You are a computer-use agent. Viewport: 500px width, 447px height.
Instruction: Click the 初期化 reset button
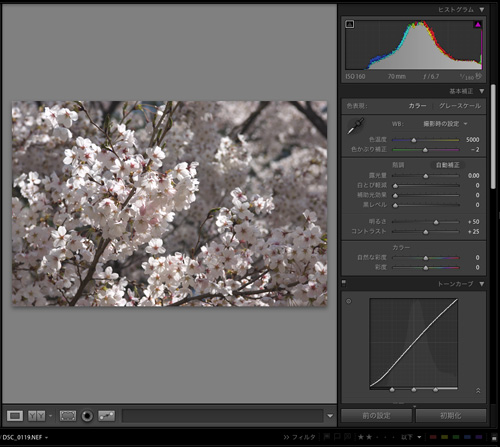coord(451,416)
